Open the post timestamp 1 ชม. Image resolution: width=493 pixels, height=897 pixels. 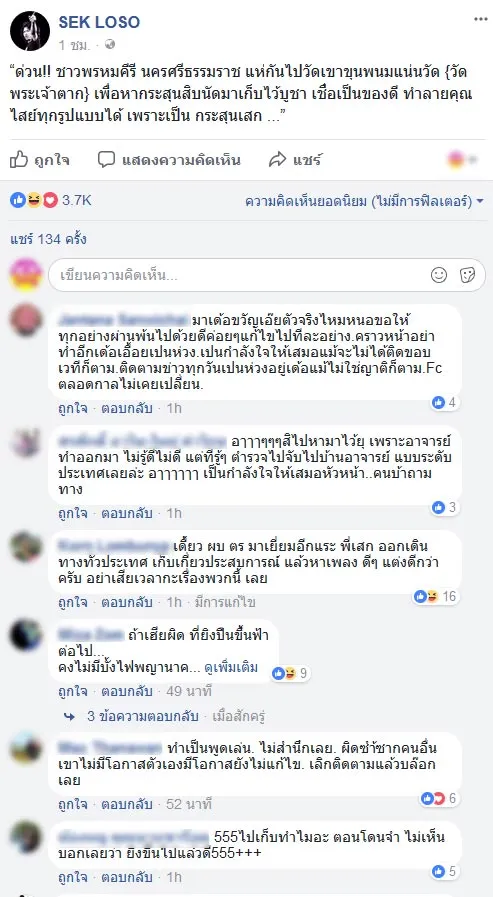[71, 44]
